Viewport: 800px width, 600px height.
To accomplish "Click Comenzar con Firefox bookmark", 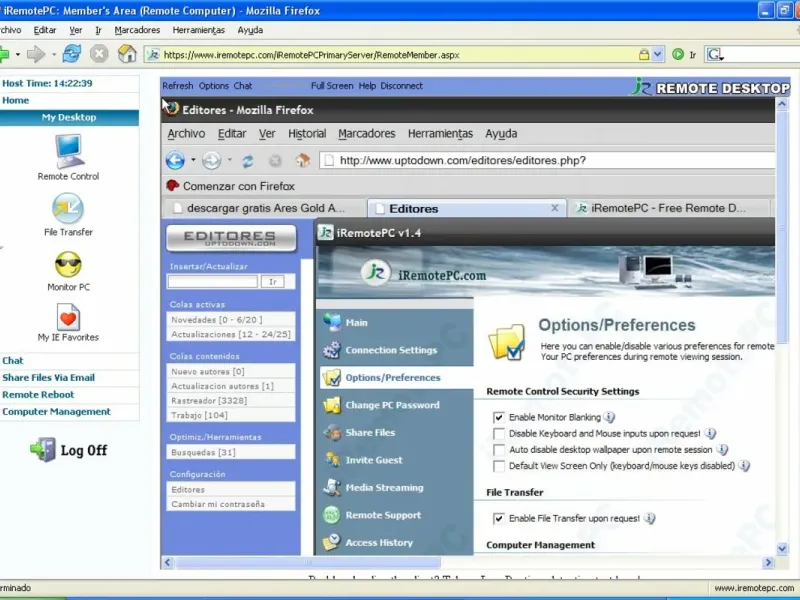I will click(x=231, y=186).
